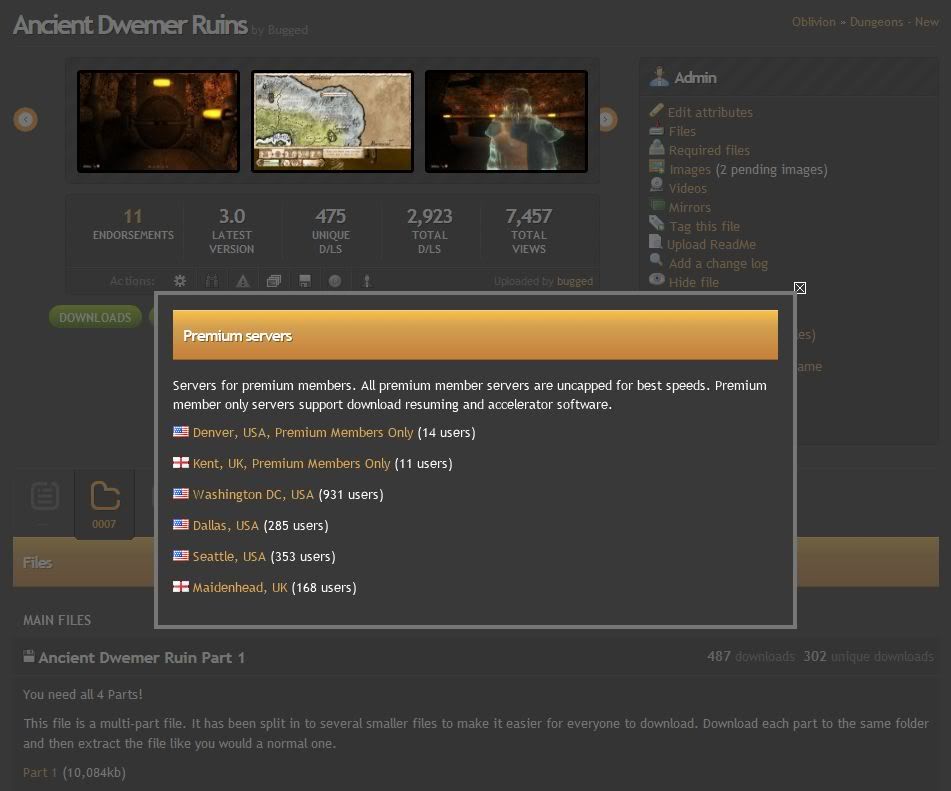Click the Hide file eye icon
Image resolution: width=951 pixels, height=791 pixels.
pyautogui.click(x=656, y=280)
